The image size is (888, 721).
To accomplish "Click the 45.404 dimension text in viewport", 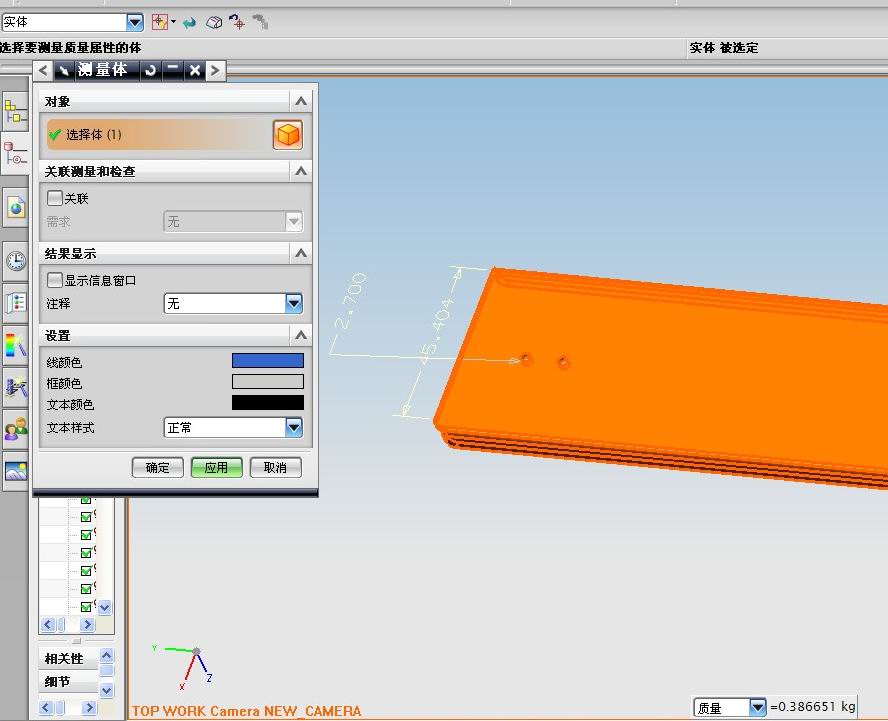I will [437, 330].
